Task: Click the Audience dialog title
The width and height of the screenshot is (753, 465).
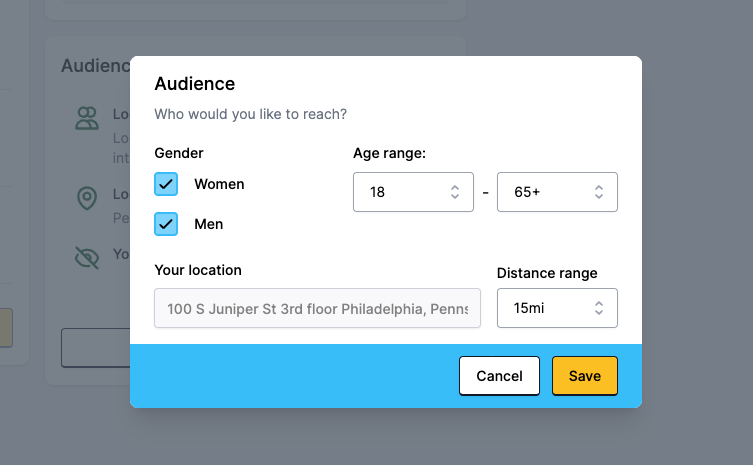Action: (x=195, y=83)
